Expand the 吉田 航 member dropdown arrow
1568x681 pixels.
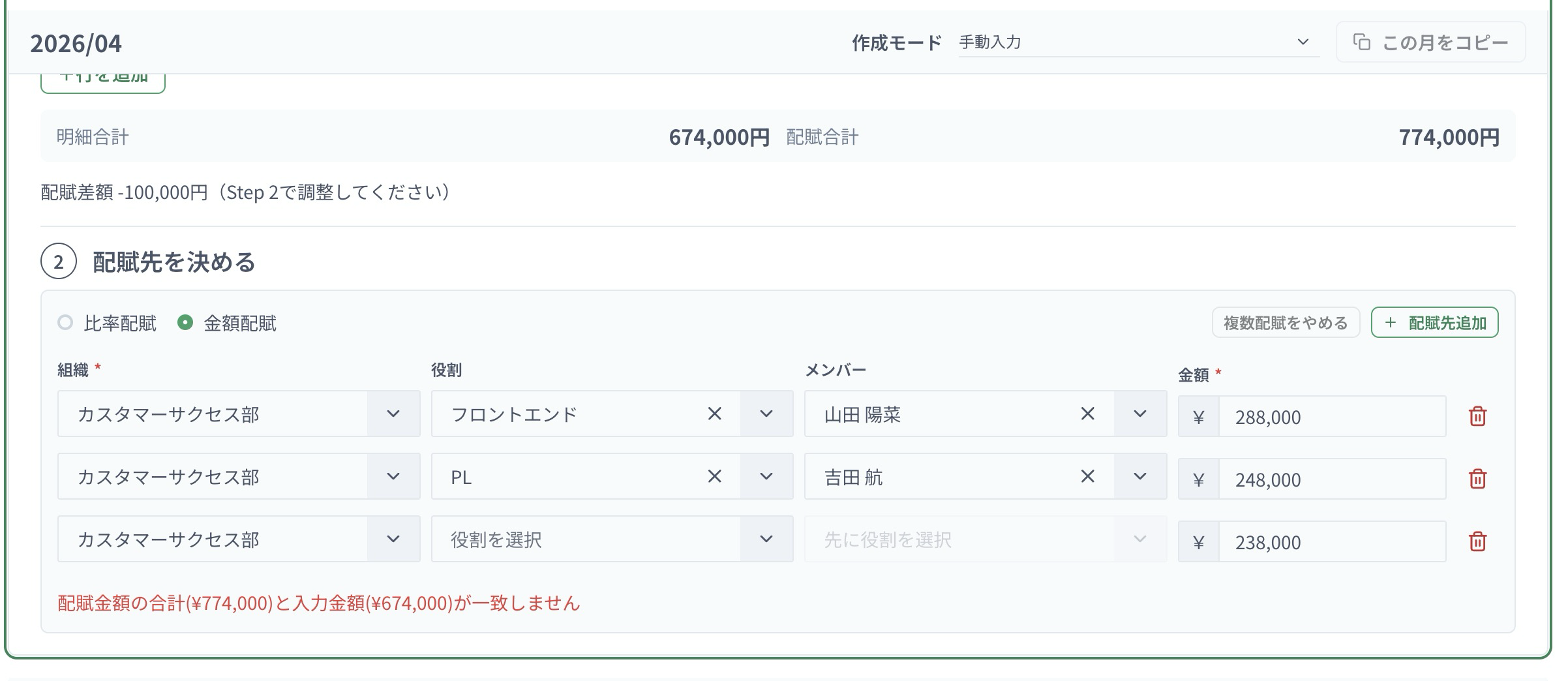point(1140,476)
